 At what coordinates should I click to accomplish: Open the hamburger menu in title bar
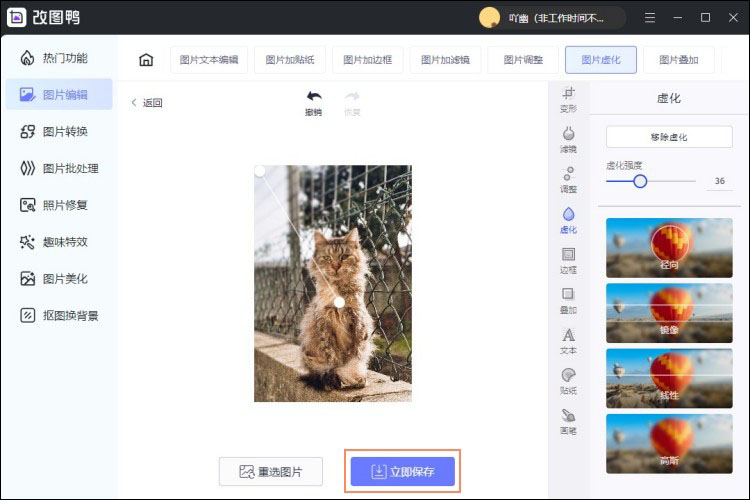(x=650, y=18)
